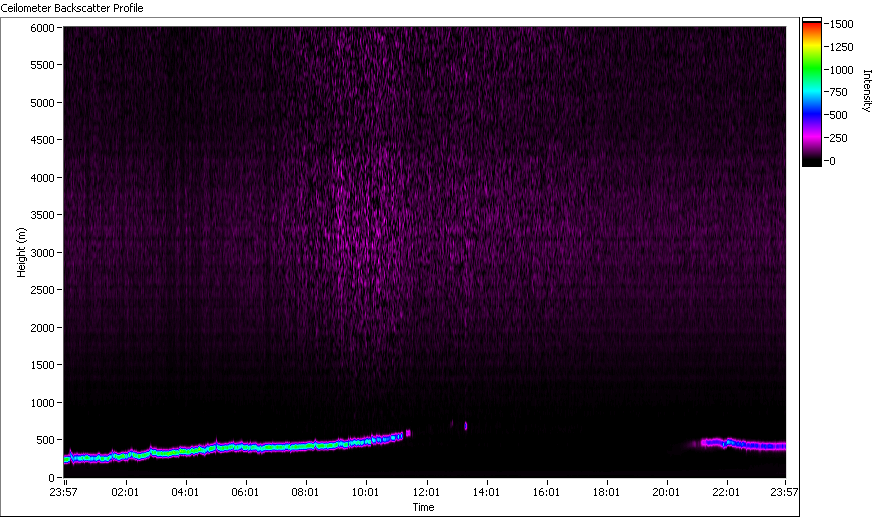Click the 1500 height axis tick label
Viewport: 876px width, 517px height.
[x=42, y=365]
